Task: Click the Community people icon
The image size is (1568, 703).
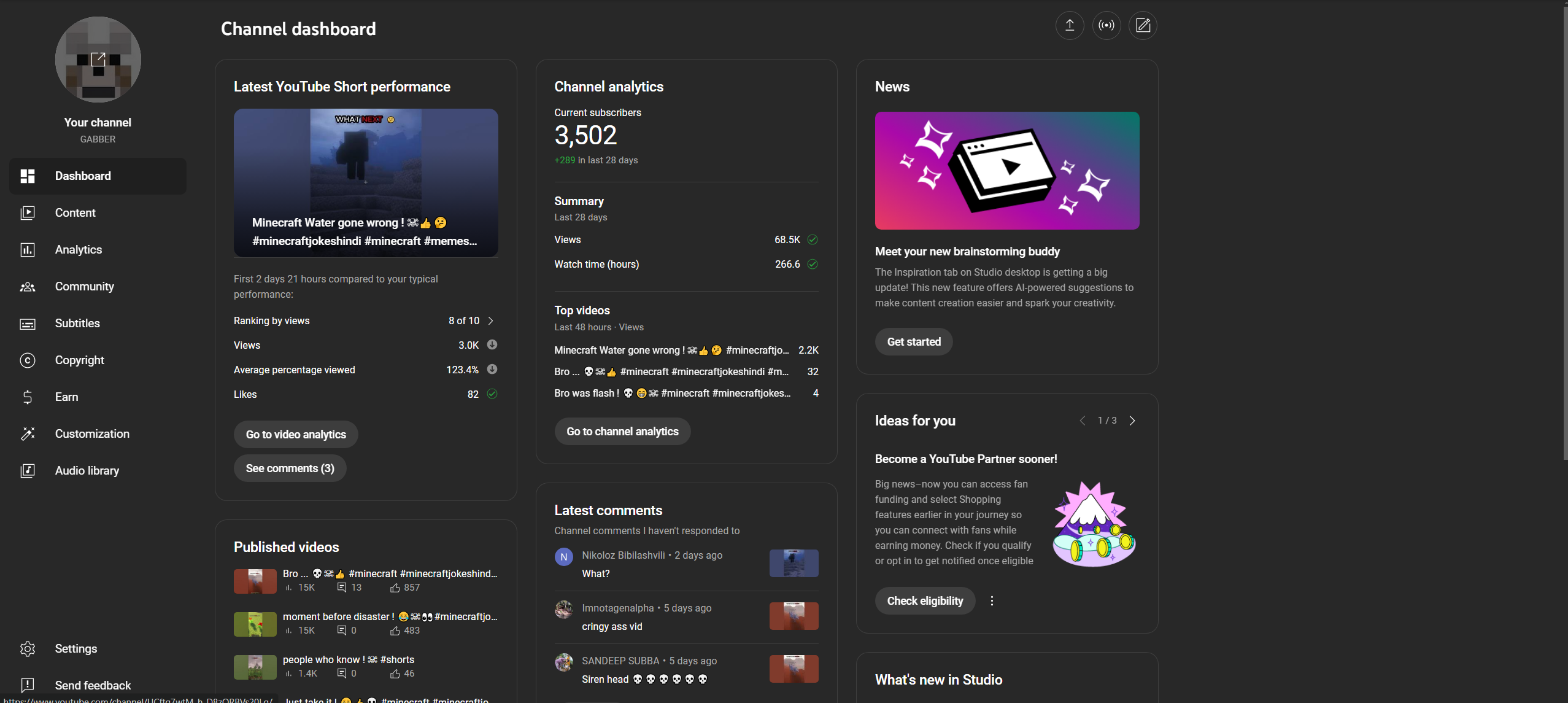Action: click(28, 287)
